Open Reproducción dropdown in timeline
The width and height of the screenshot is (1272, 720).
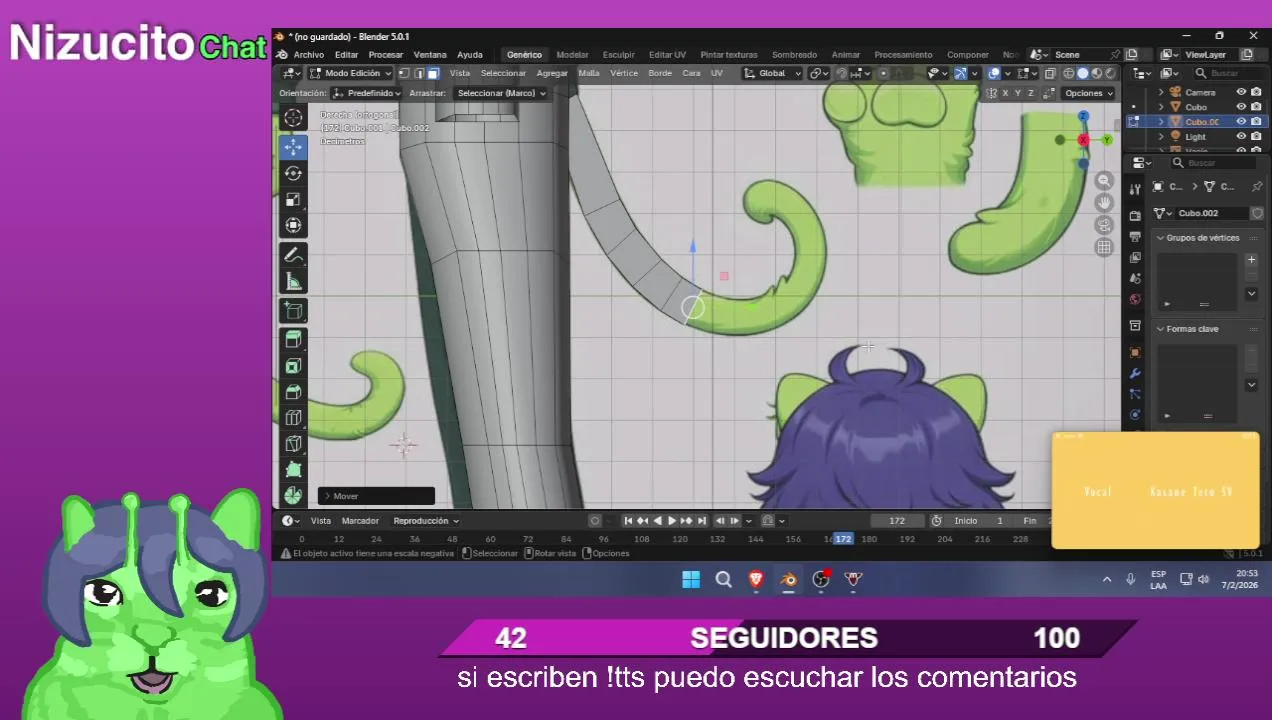point(426,520)
